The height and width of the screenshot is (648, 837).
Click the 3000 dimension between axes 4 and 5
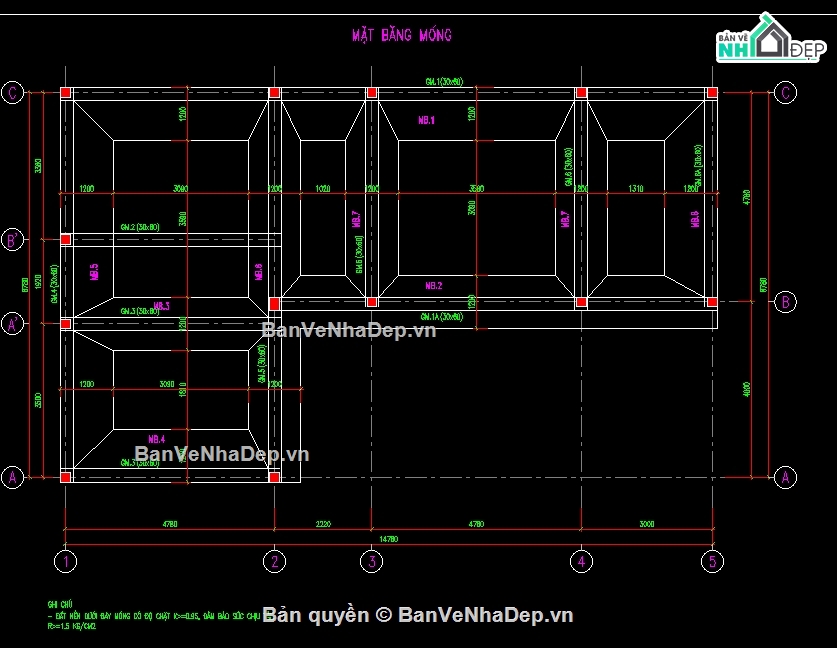click(x=647, y=524)
